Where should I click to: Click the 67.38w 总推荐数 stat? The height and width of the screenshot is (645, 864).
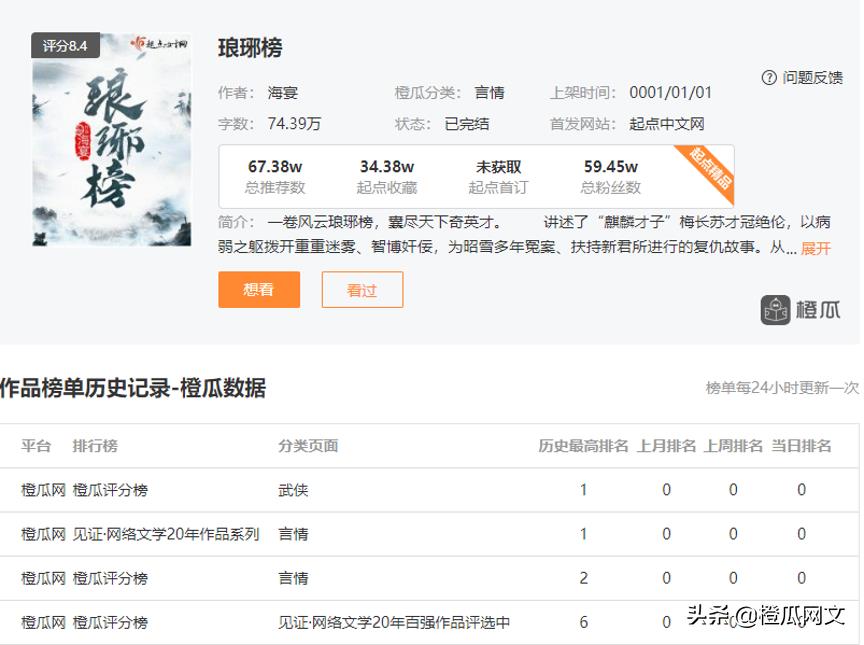click(x=275, y=176)
